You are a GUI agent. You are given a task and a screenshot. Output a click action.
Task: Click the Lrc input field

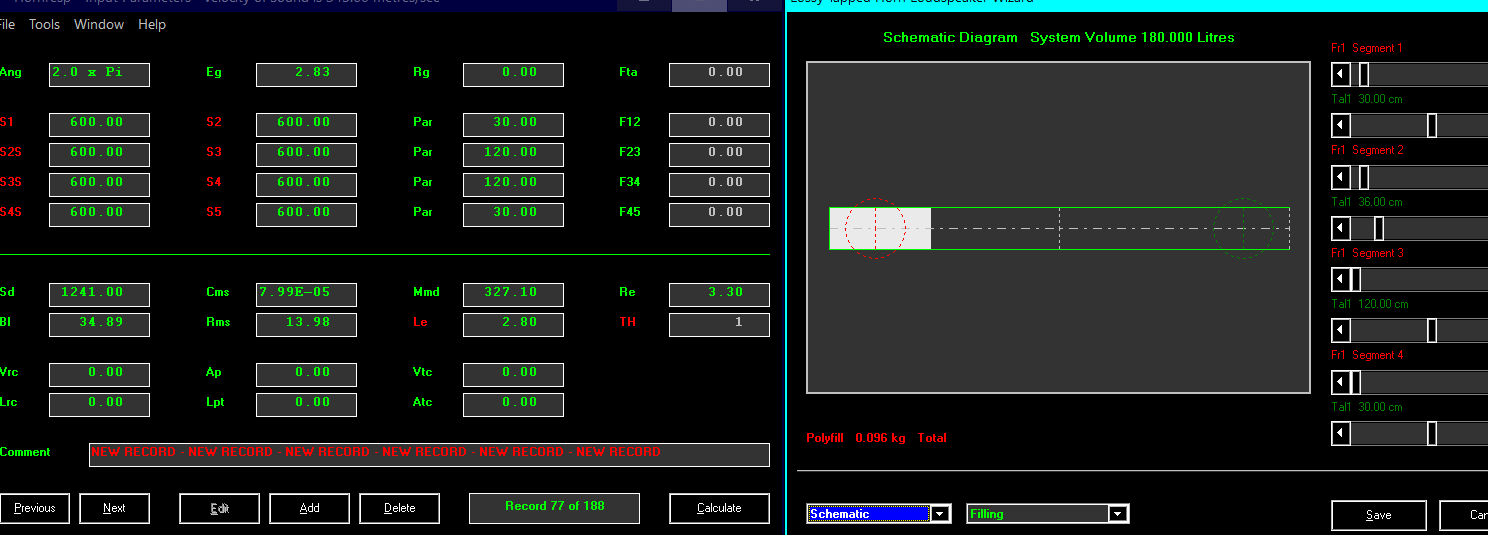[x=99, y=404]
